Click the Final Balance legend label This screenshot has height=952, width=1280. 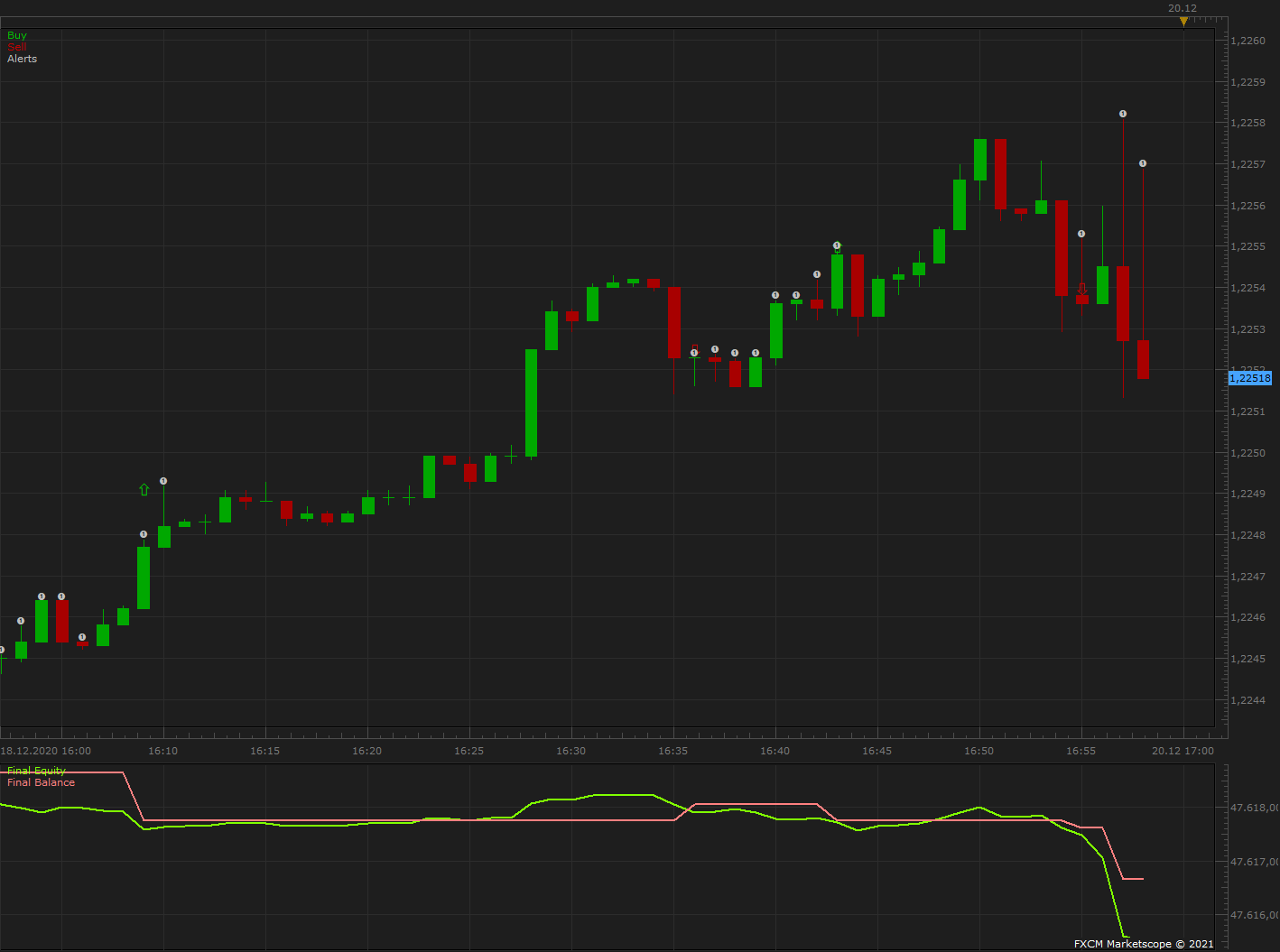[41, 782]
